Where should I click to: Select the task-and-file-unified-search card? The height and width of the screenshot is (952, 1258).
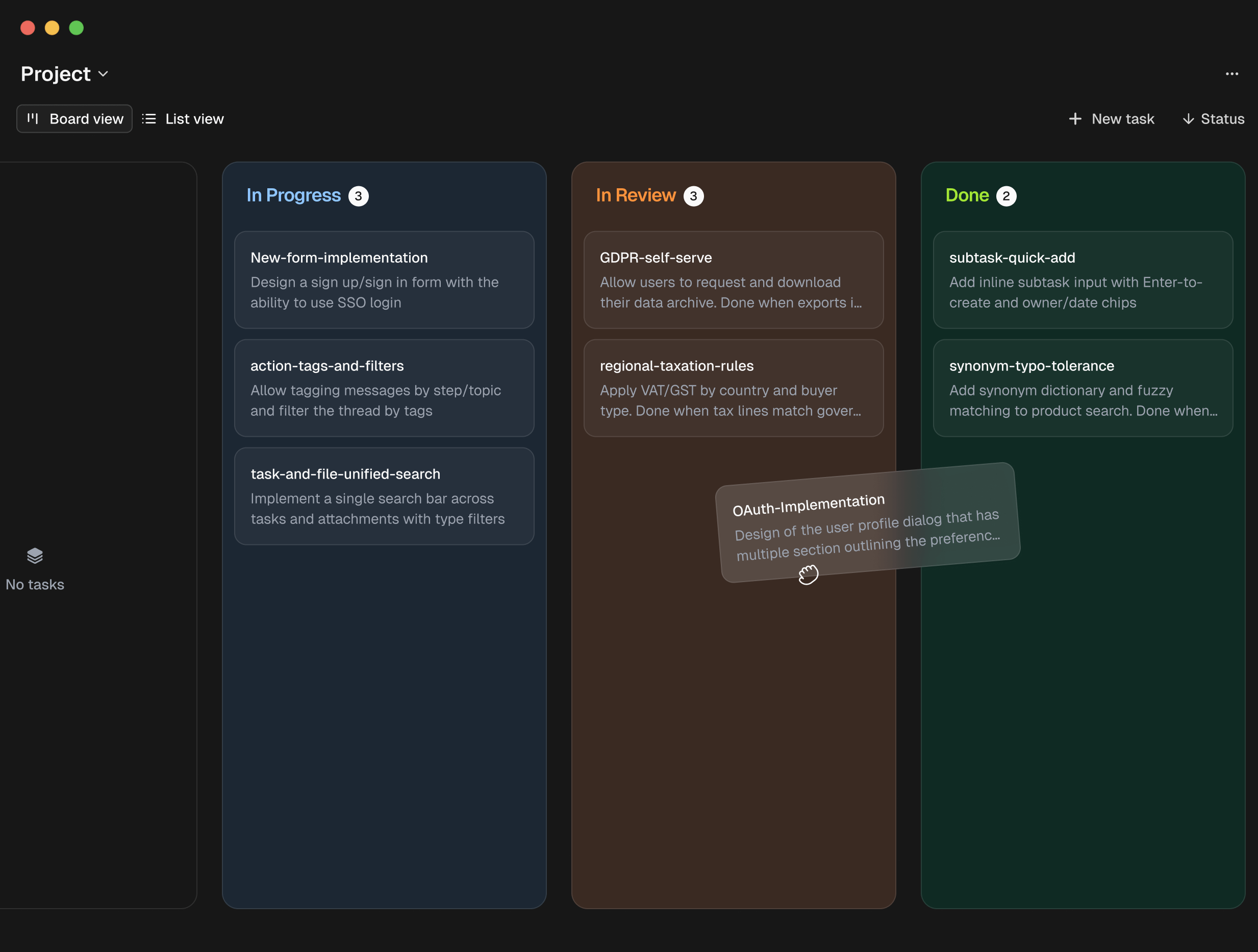point(384,496)
